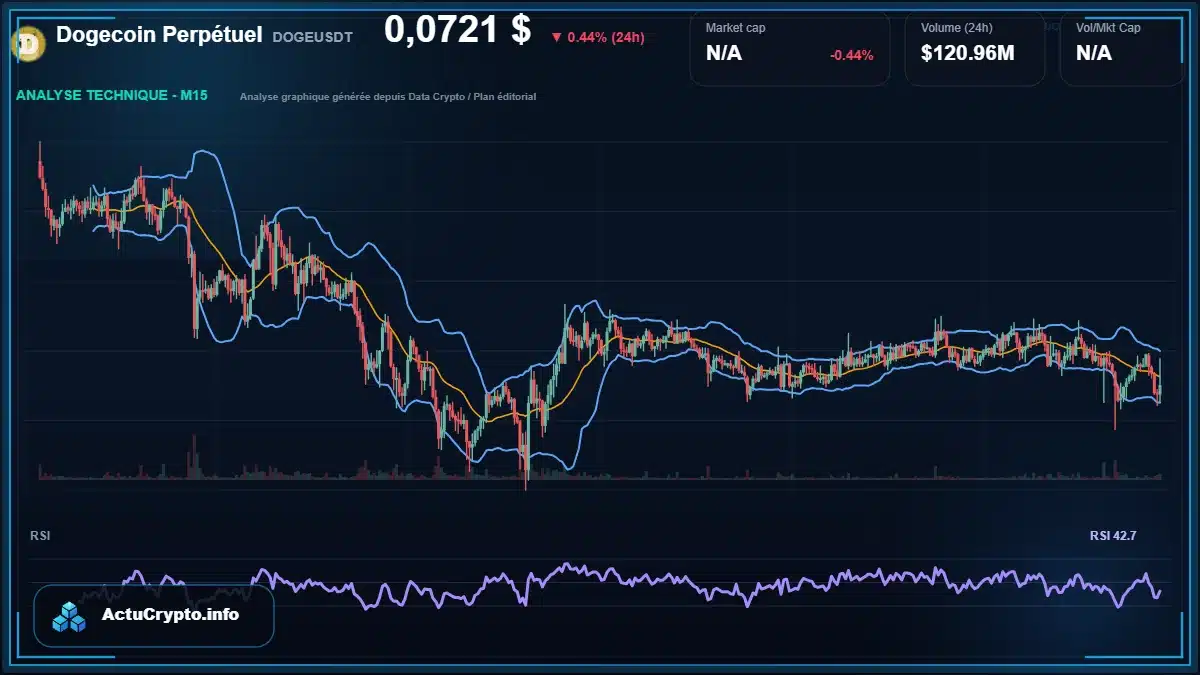
Task: Click the N/A value under Market cap
Action: pos(724,54)
